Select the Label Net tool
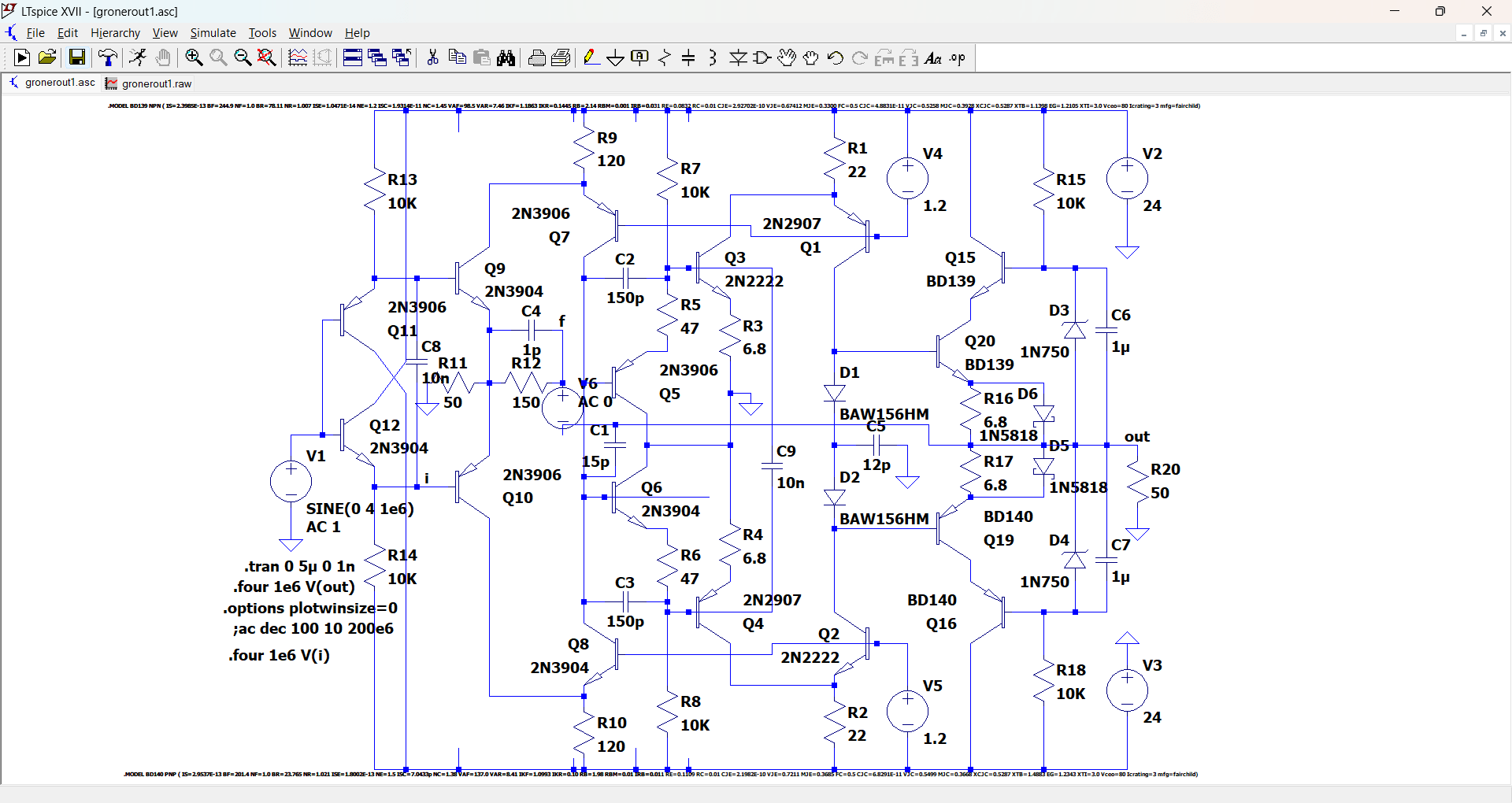The image size is (1512, 803). click(x=640, y=57)
